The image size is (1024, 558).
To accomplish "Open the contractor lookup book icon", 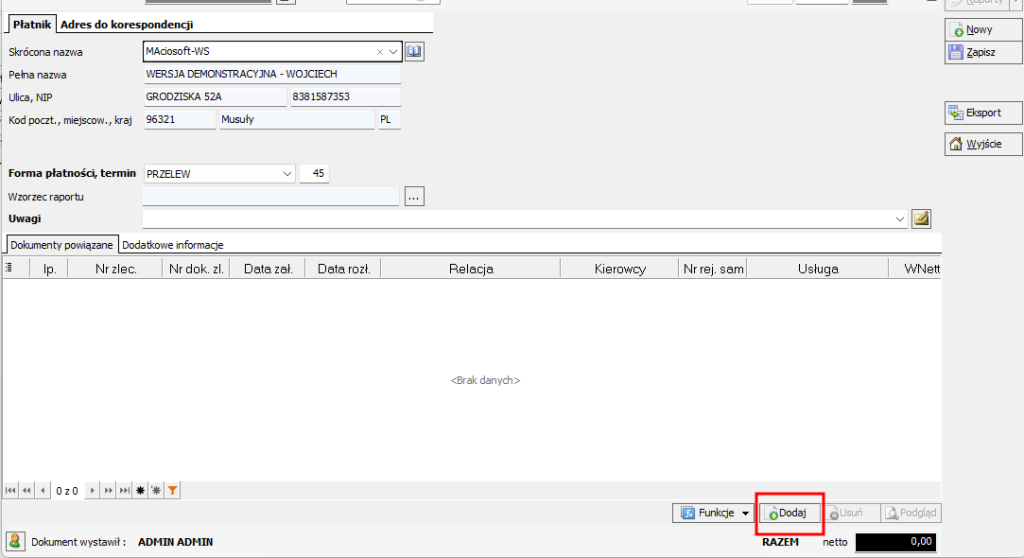I will point(415,51).
